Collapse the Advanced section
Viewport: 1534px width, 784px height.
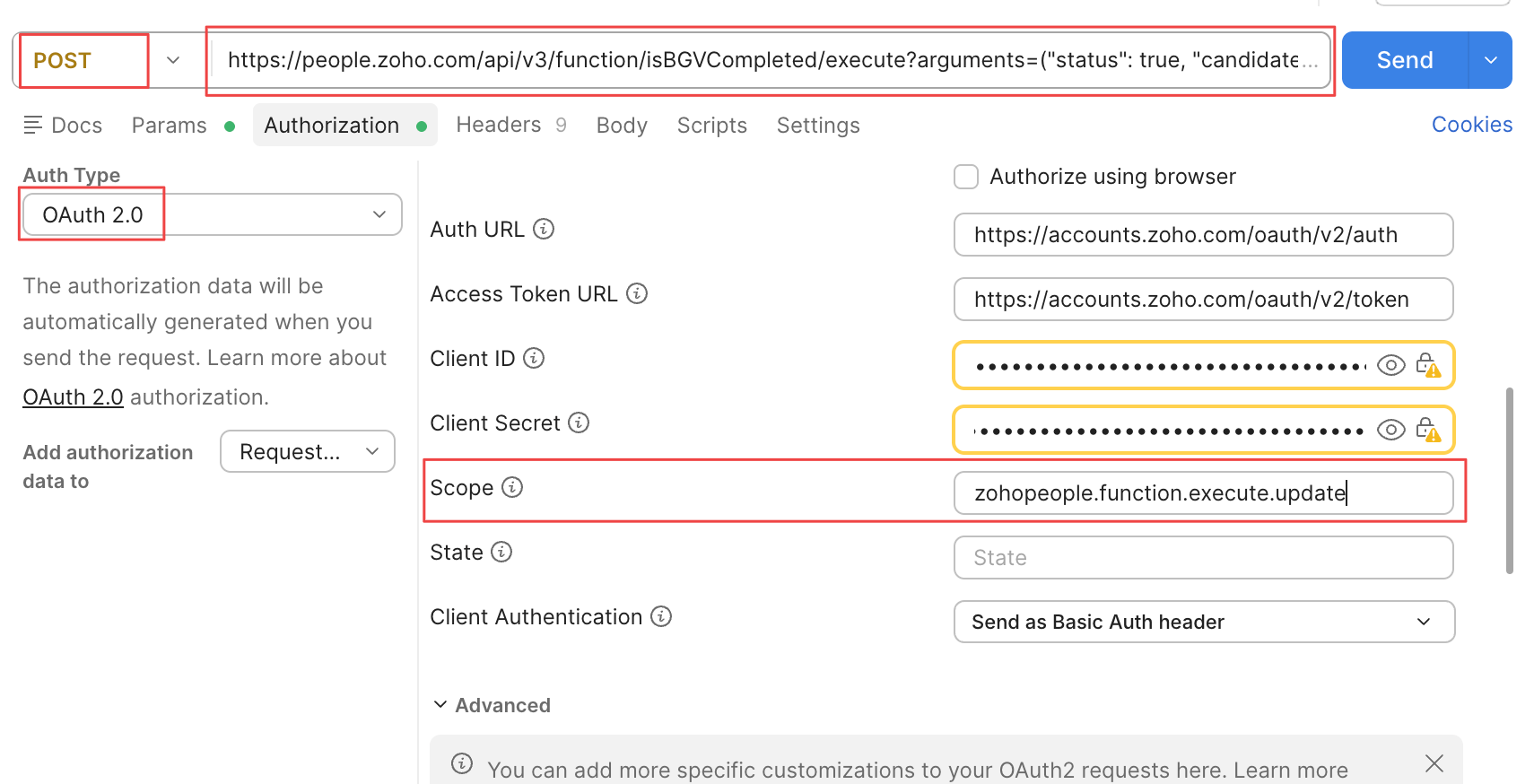(x=440, y=704)
